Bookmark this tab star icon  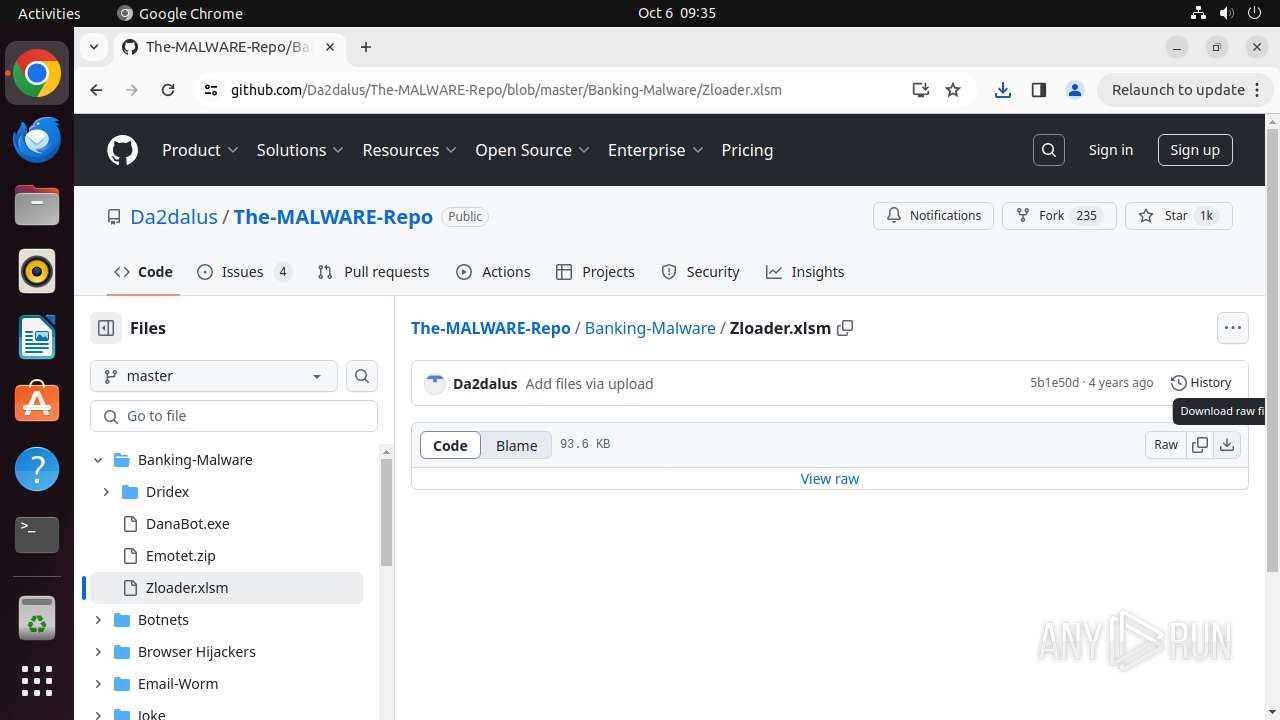[x=953, y=90]
